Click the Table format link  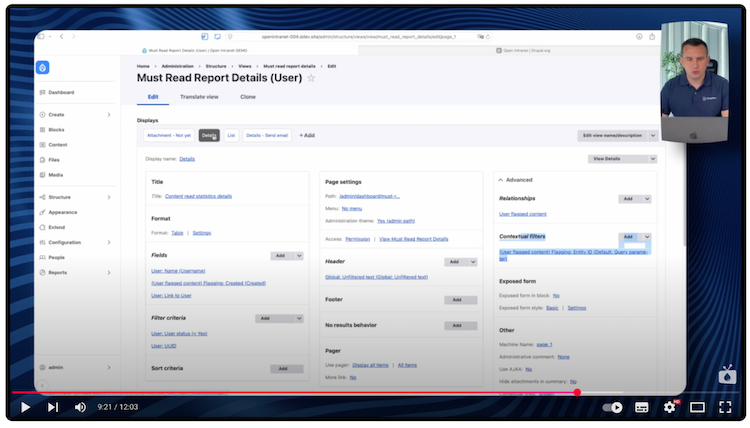click(177, 233)
